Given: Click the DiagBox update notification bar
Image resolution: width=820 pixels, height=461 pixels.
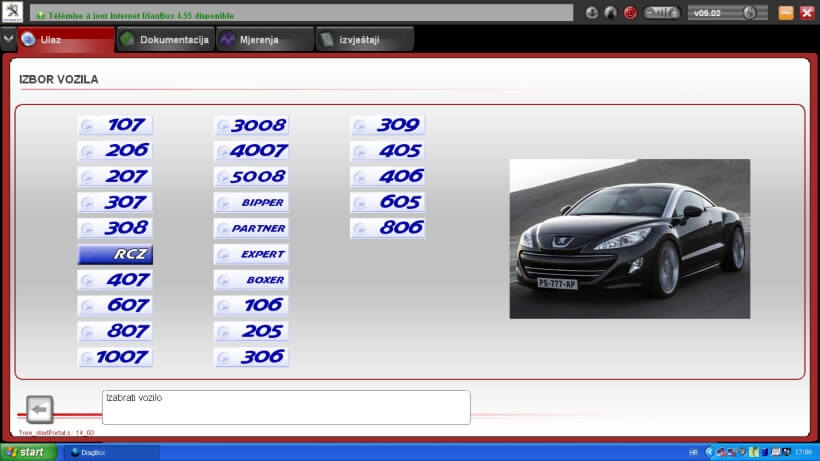Looking at the screenshot, I should tap(302, 13).
